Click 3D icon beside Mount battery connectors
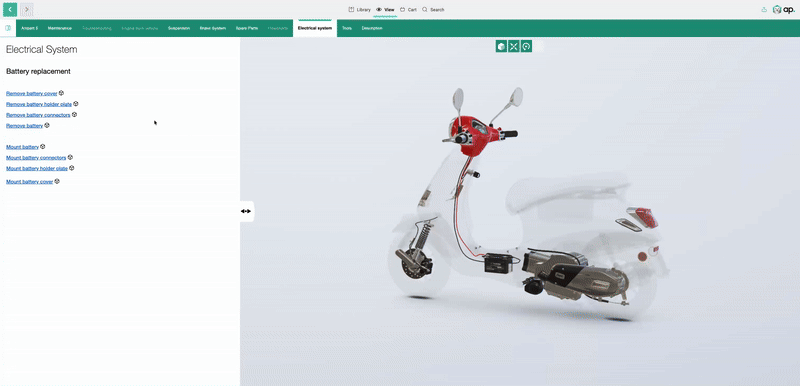Viewport: 800px width, 386px height. coord(70,157)
